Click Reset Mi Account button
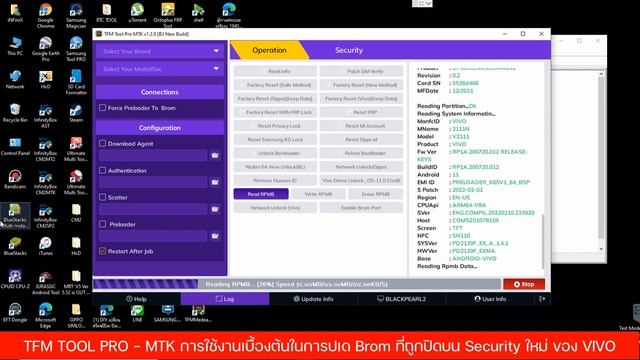Viewport: 640px width, 360px height. click(x=361, y=126)
